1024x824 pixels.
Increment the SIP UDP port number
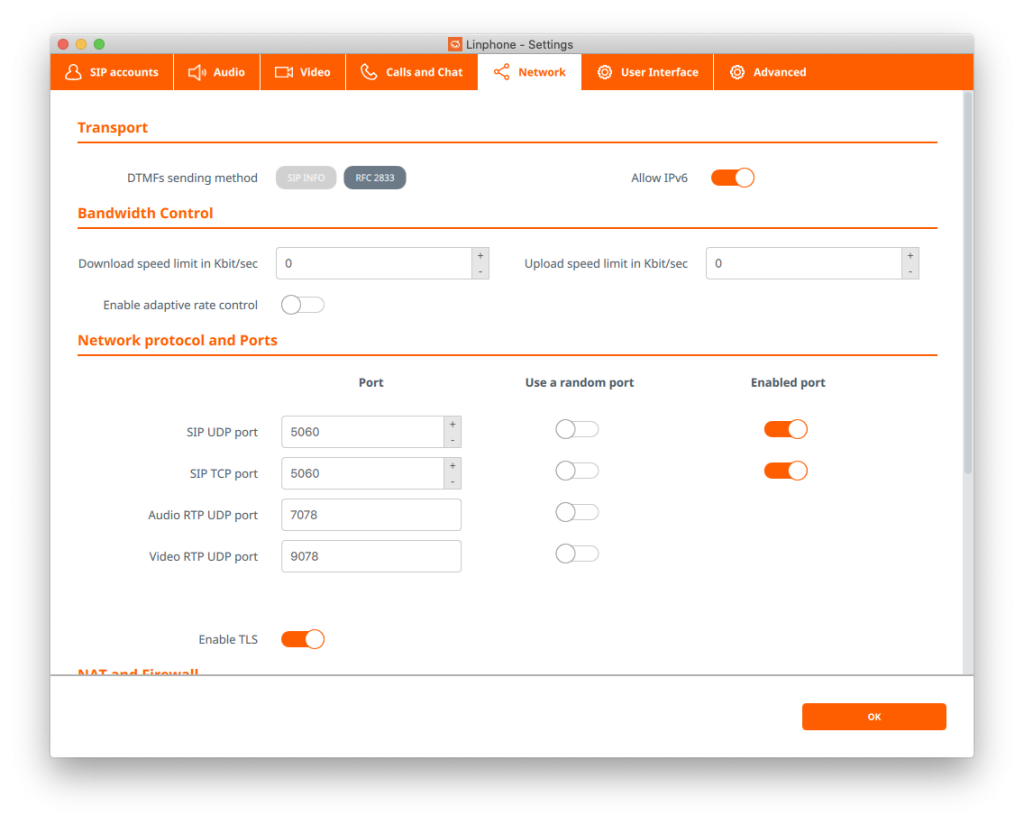[452, 424]
